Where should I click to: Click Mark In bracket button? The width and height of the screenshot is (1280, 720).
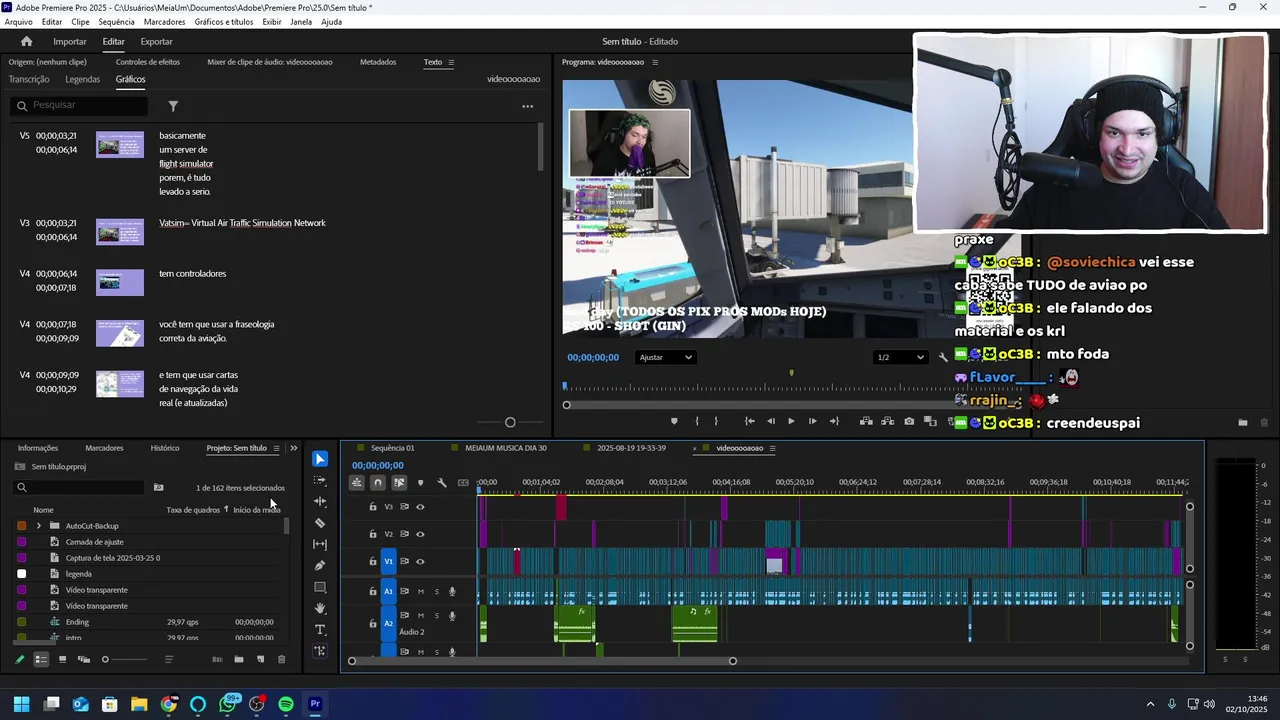[697, 421]
